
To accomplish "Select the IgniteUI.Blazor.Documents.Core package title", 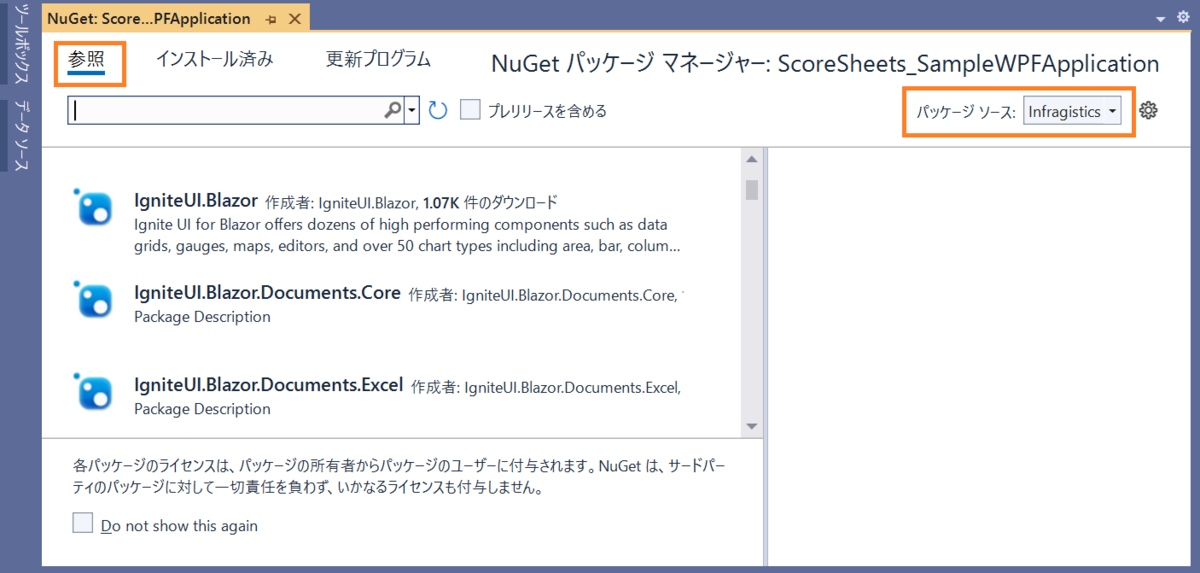I will point(267,293).
